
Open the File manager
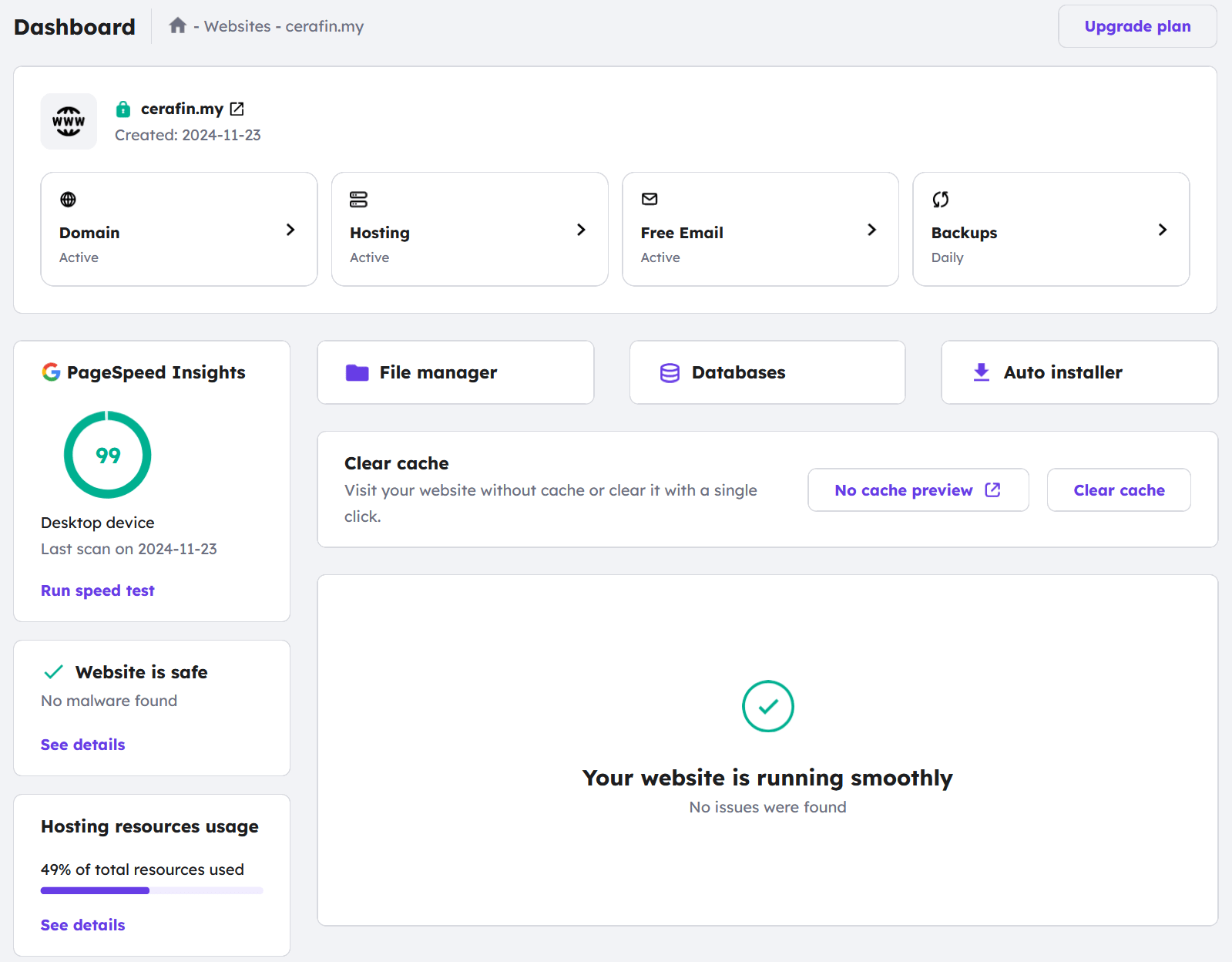pos(455,372)
